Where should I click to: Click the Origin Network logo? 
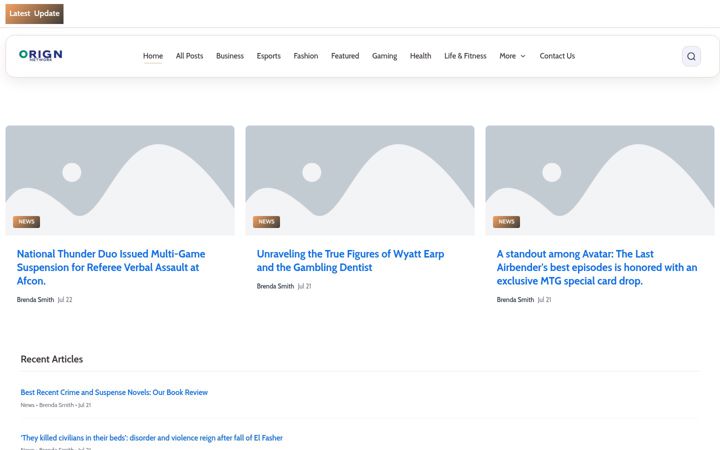tap(40, 55)
